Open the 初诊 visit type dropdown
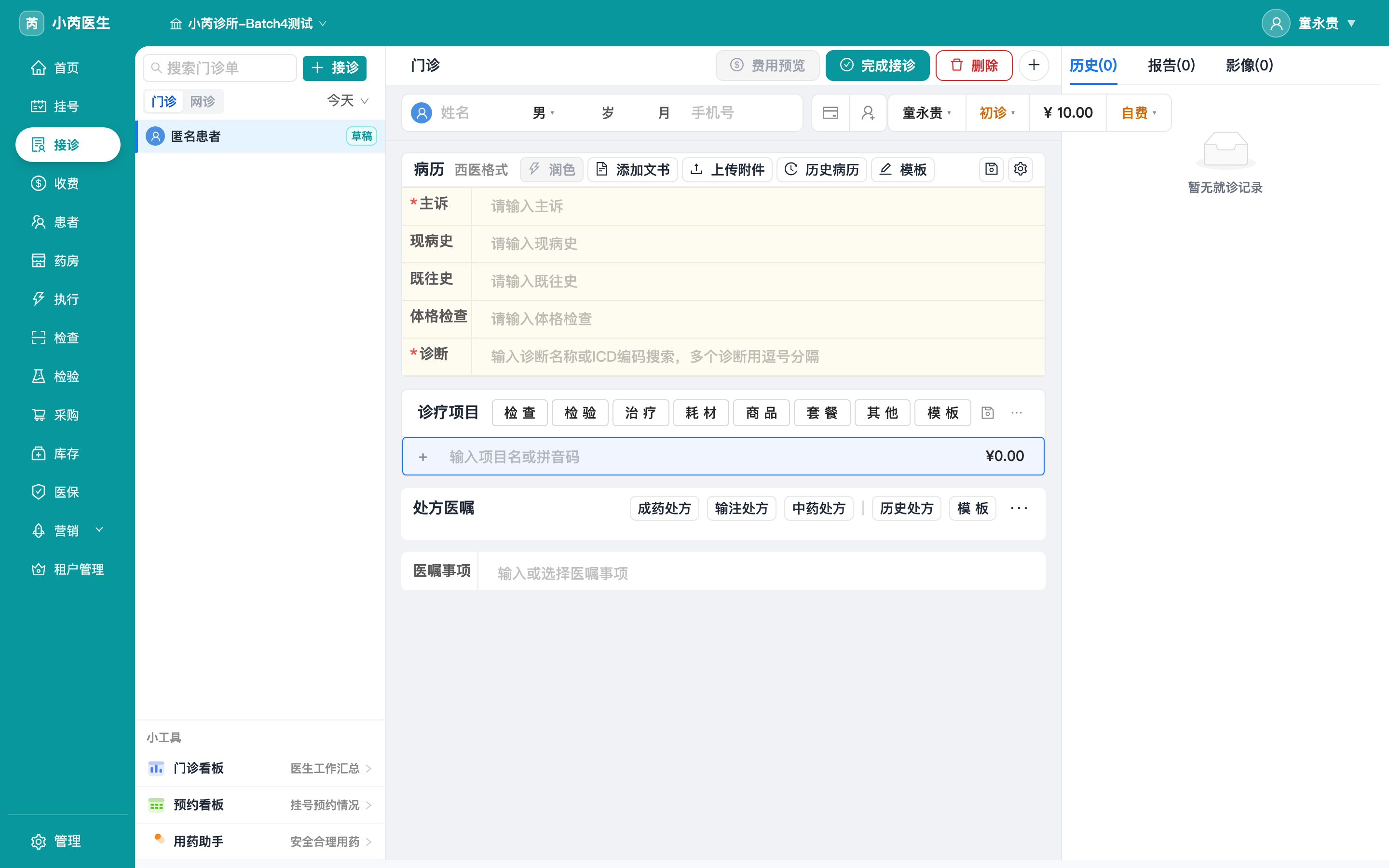 (997, 113)
